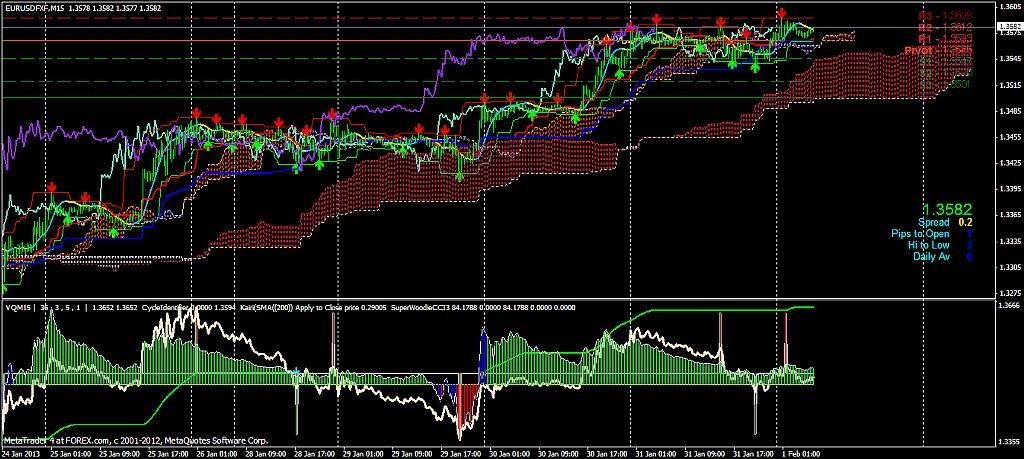The image size is (1024, 459).
Task: Select the Pips to Open label
Action: pyautogui.click(x=921, y=234)
